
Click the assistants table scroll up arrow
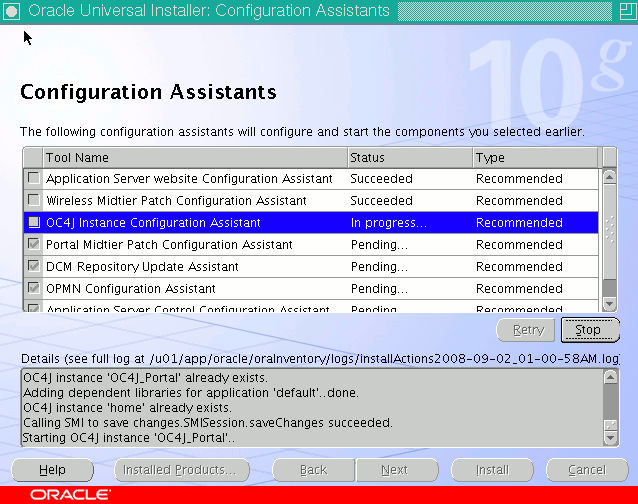610,177
